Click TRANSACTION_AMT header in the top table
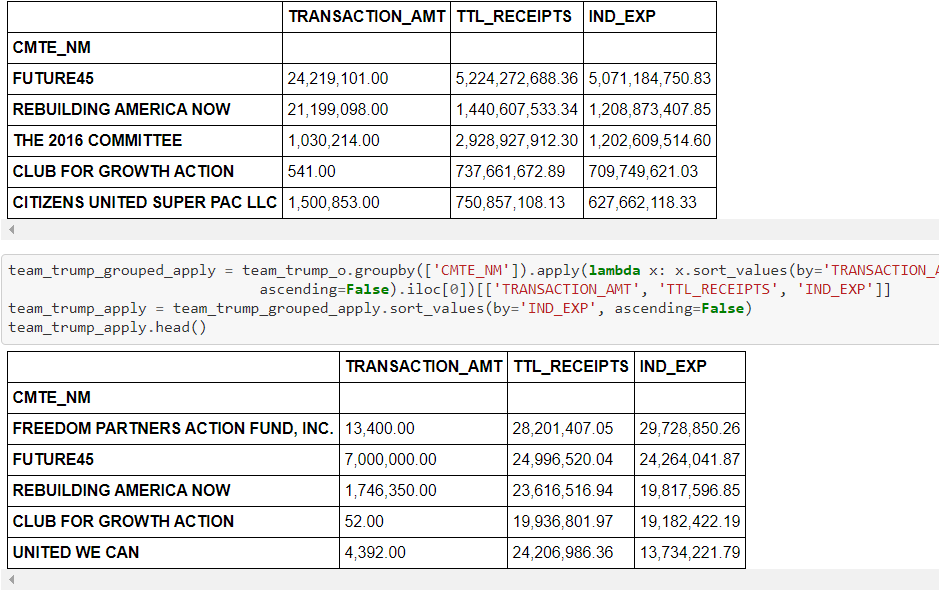 (x=366, y=16)
